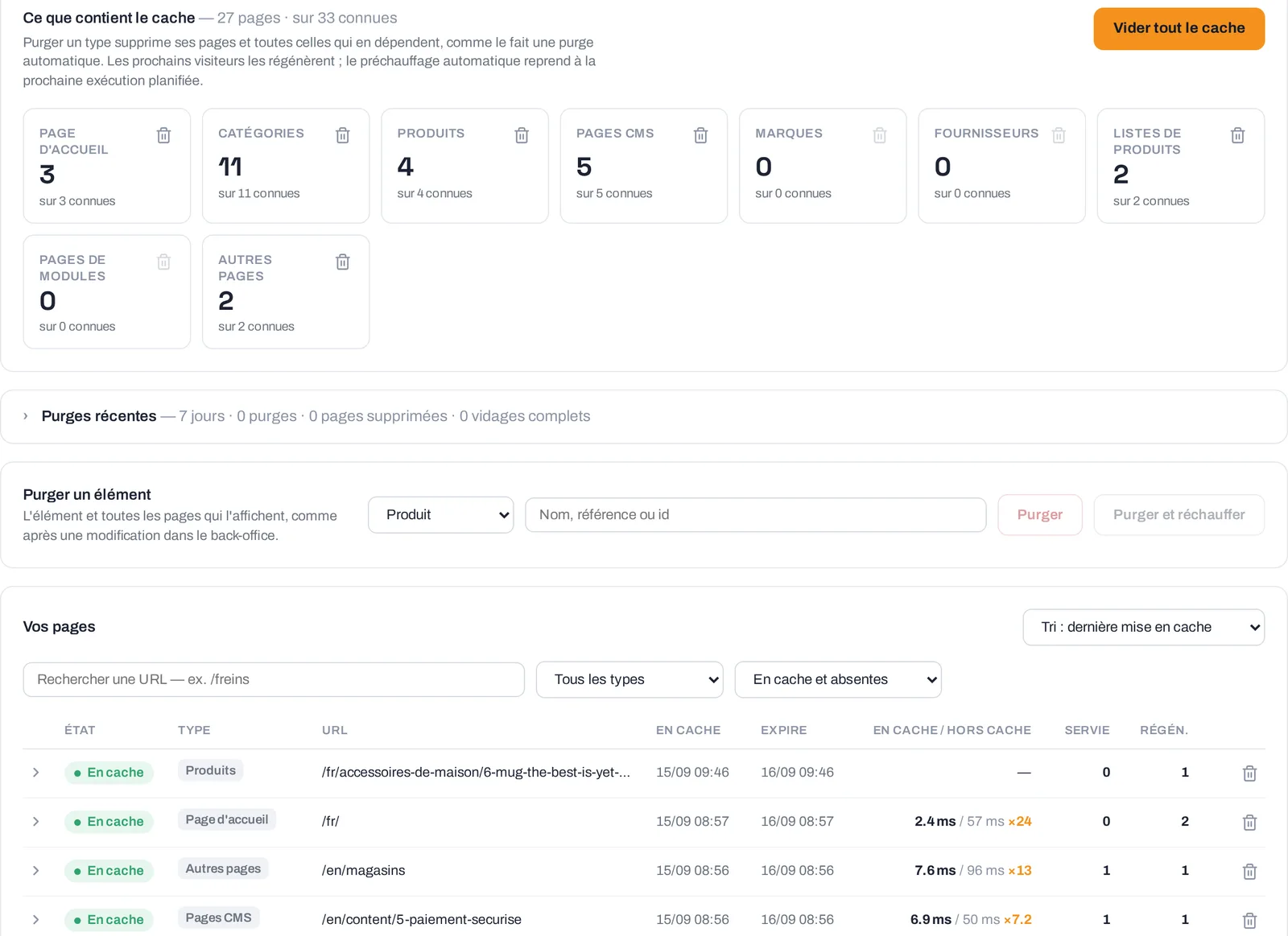Viewport: 1288px width, 936px height.
Task: Purge Listes de produits with its trash icon
Action: [x=1238, y=135]
